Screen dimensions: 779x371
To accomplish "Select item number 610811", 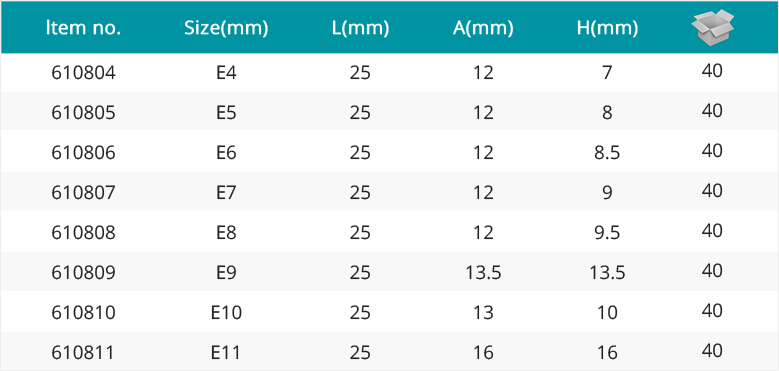I will tap(83, 353).
